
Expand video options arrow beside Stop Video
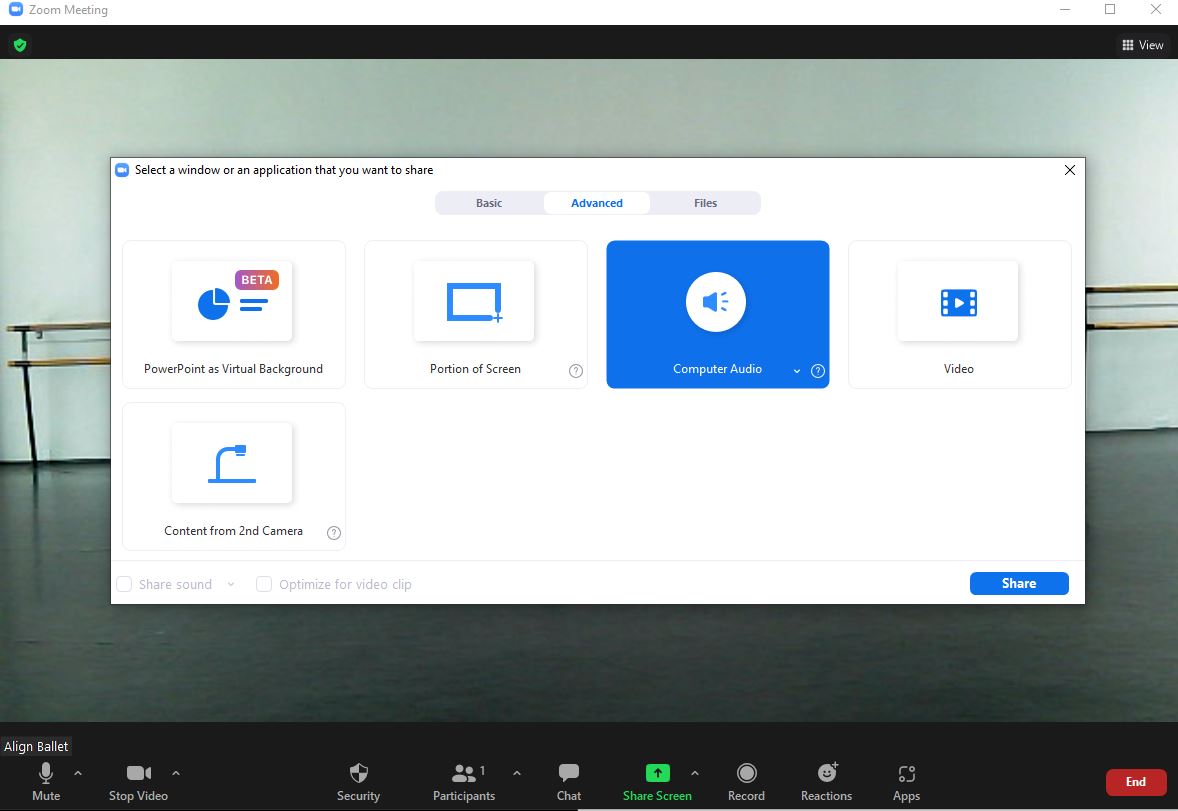[x=176, y=773]
